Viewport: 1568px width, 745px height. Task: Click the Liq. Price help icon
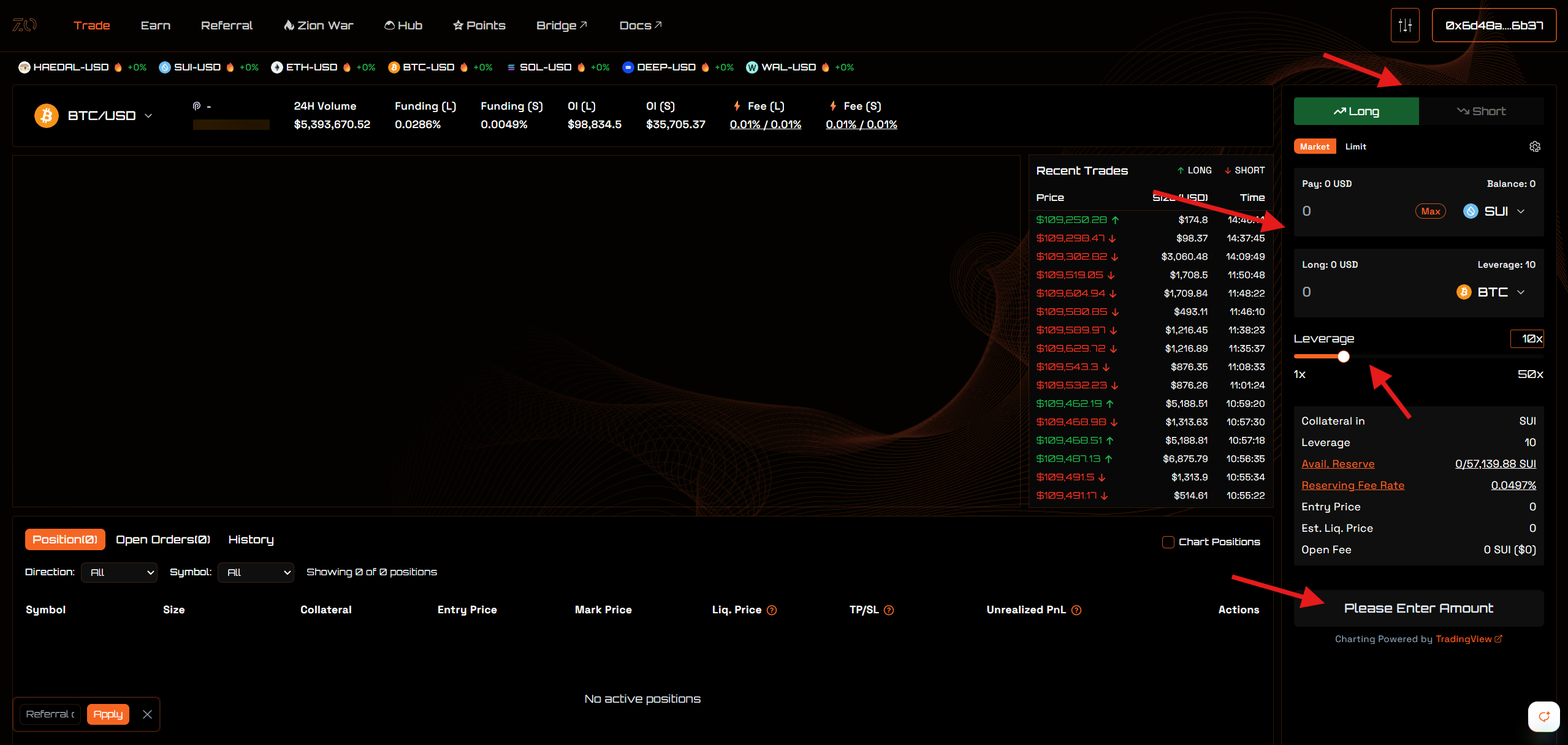(x=772, y=610)
